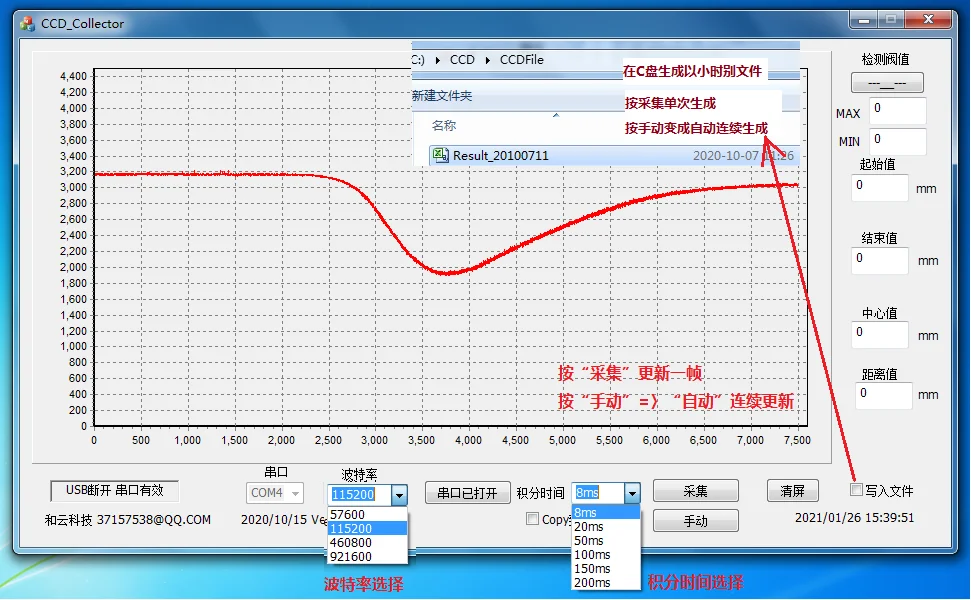Click the 和云科技 email text
The height and width of the screenshot is (600, 971).
click(128, 520)
